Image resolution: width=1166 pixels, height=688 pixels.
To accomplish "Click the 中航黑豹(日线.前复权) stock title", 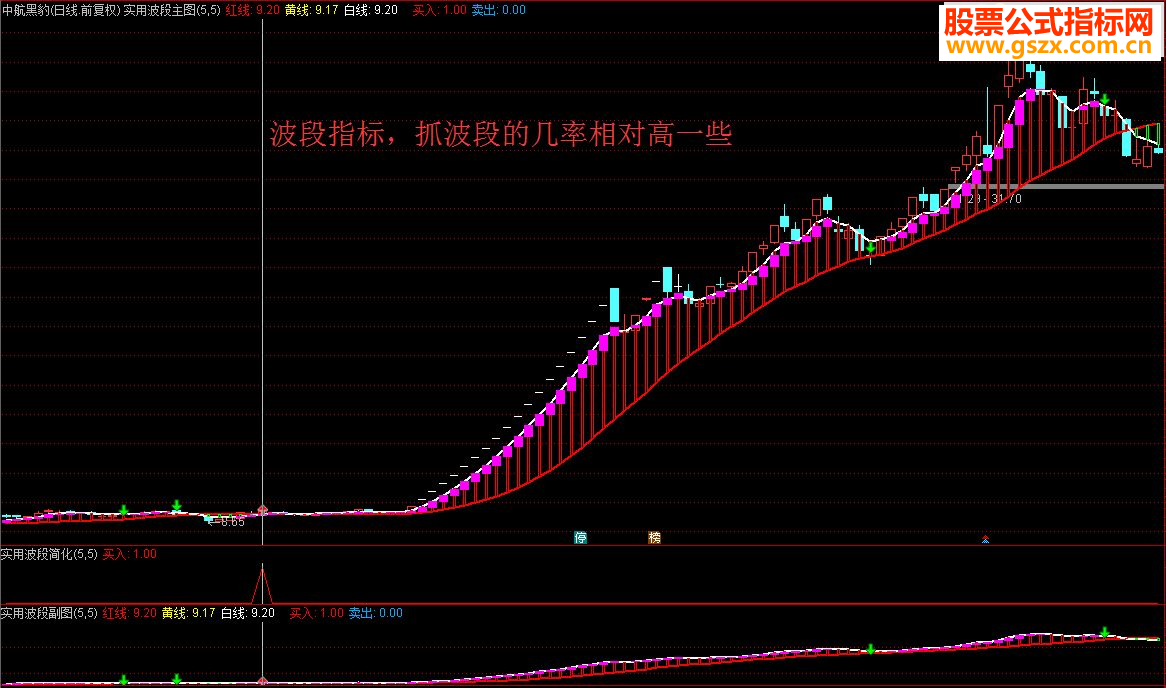I will (x=61, y=10).
